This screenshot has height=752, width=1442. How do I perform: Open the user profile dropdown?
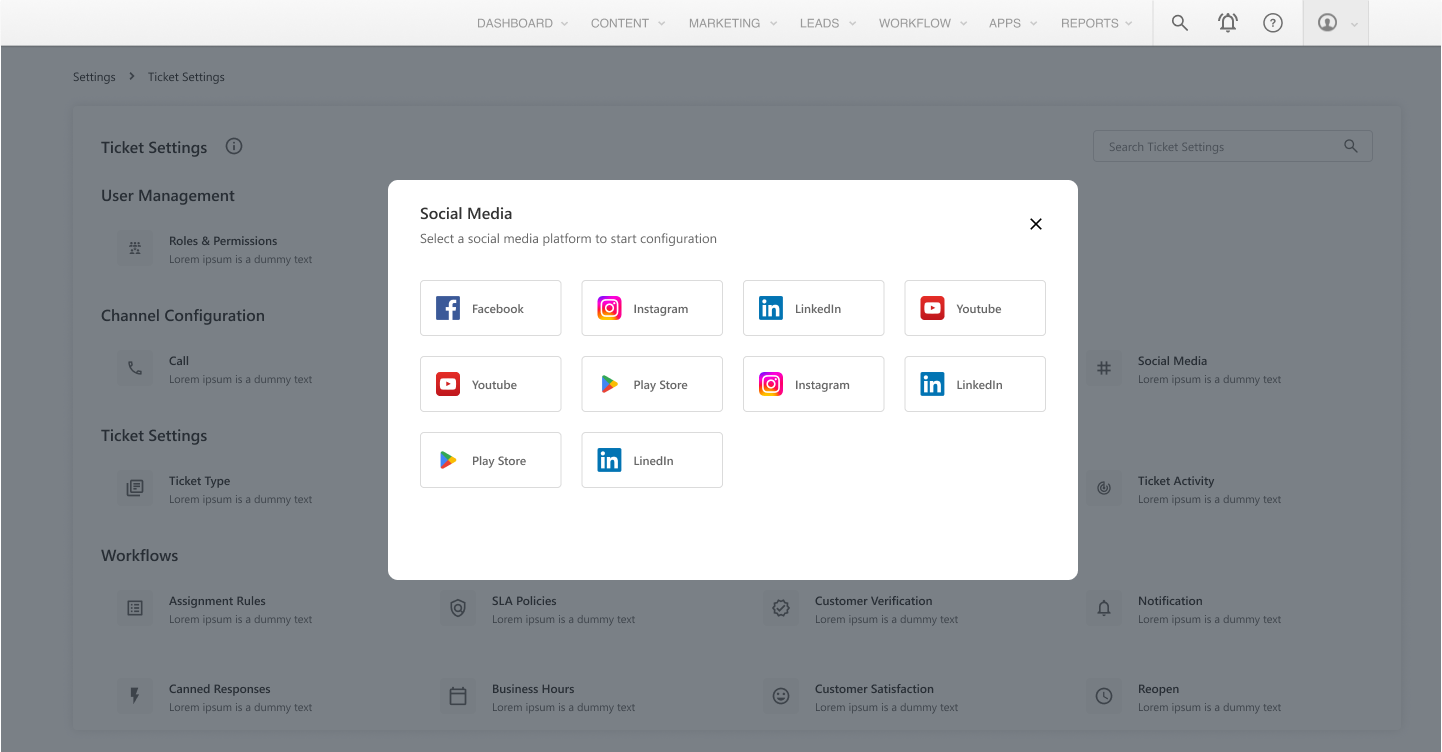tap(1335, 23)
